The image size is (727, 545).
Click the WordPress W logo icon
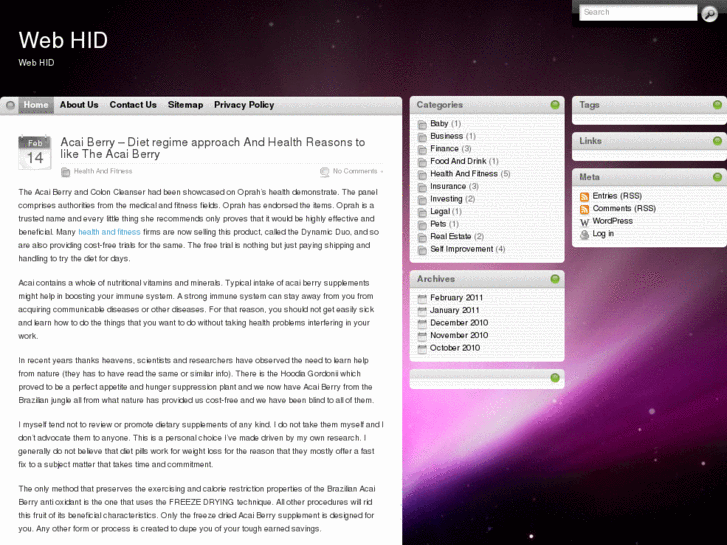584,222
